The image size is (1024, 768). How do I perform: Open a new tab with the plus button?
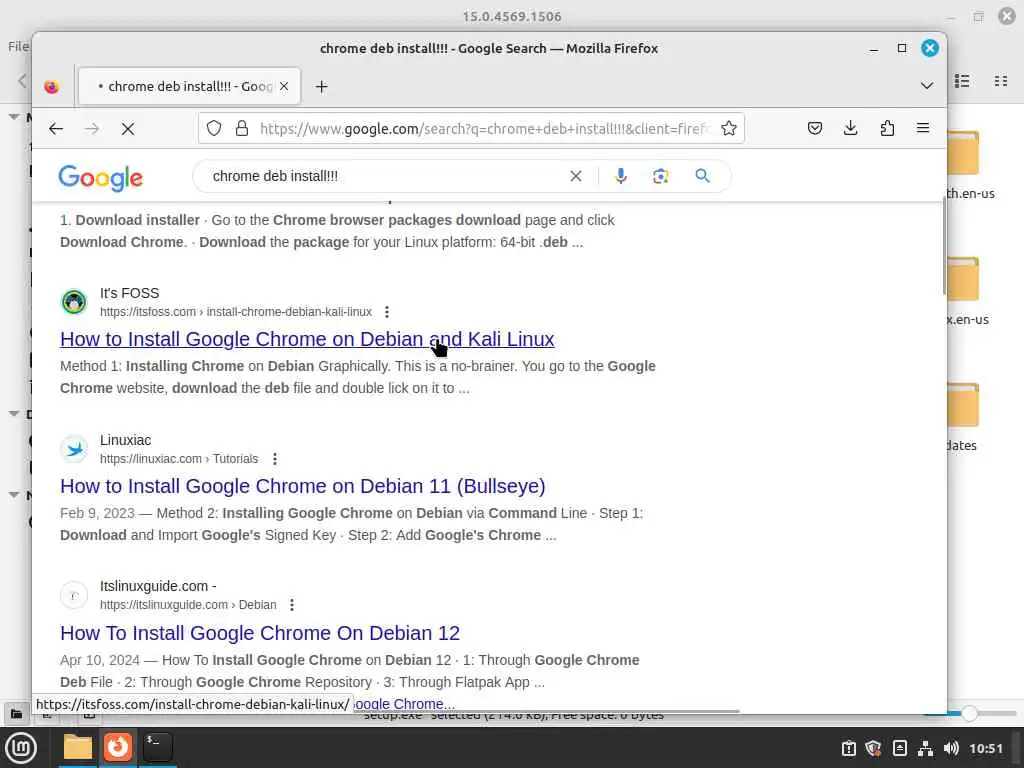(x=321, y=86)
